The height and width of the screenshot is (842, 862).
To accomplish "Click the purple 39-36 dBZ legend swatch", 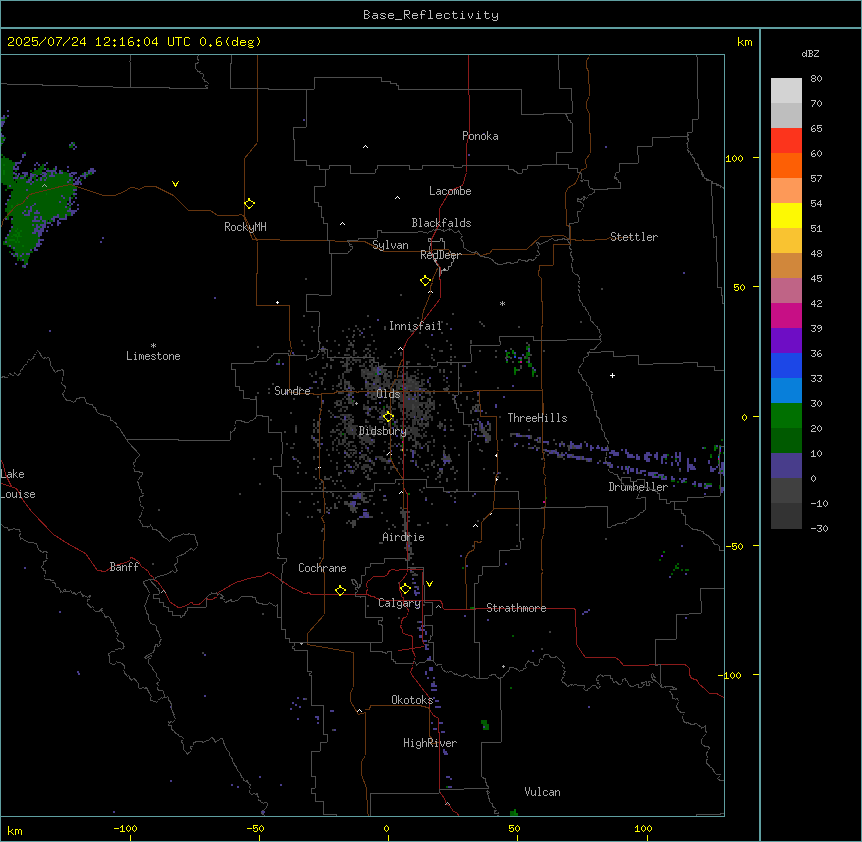I will pyautogui.click(x=786, y=341).
